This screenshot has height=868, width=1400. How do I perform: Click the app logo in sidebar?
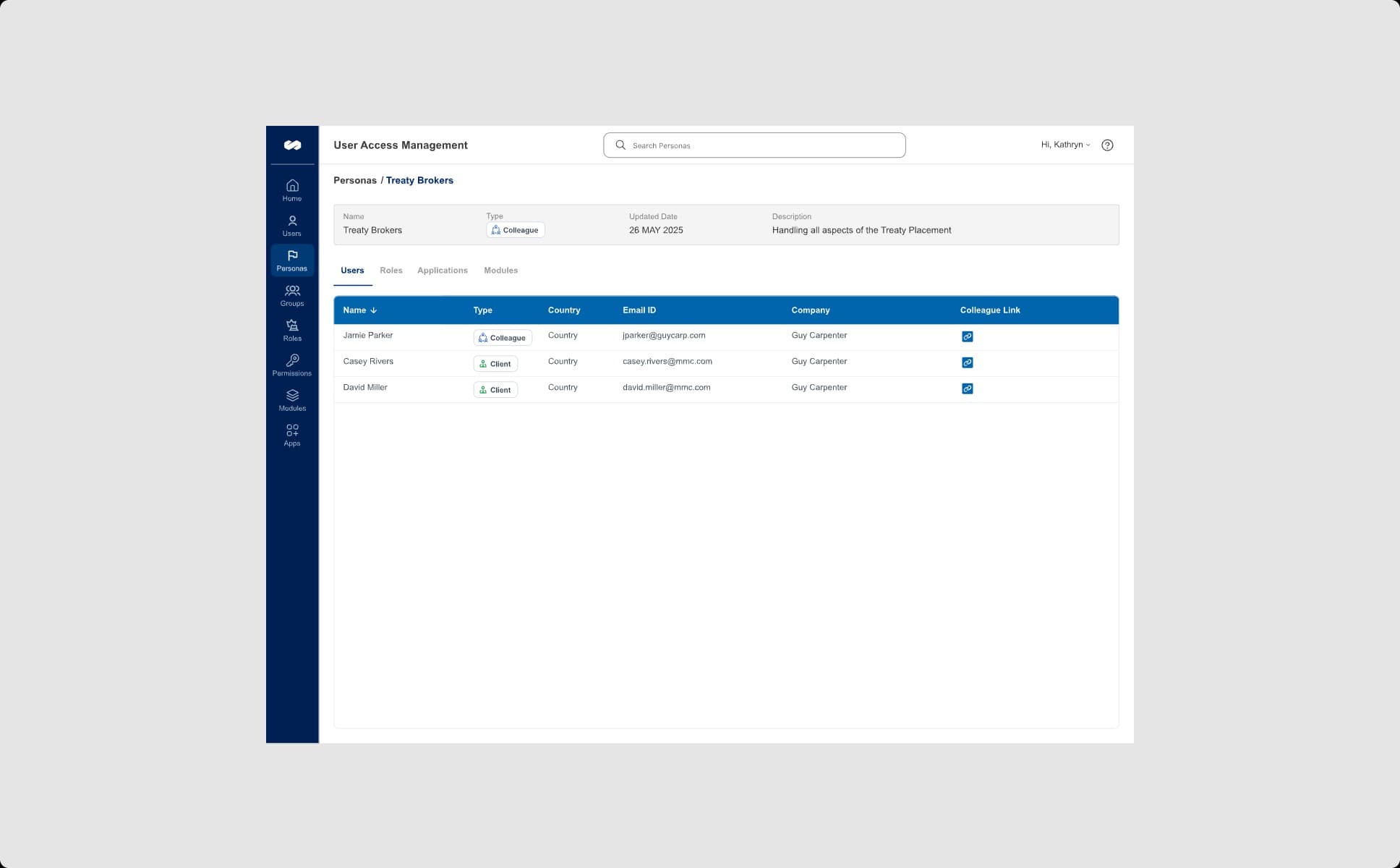pos(292,145)
